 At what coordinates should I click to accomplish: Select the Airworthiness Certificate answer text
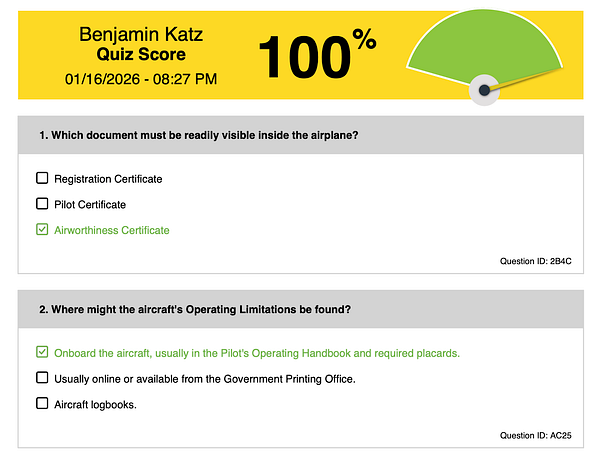click(112, 230)
